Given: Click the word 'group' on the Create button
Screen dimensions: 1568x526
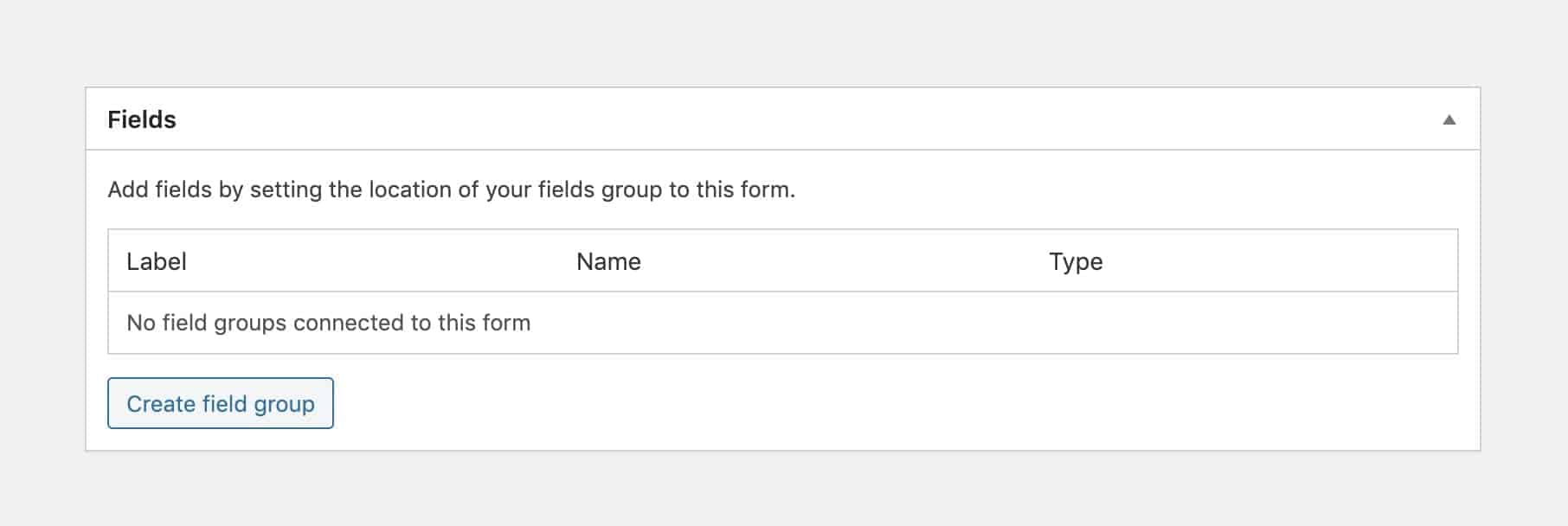Looking at the screenshot, I should 285,405.
